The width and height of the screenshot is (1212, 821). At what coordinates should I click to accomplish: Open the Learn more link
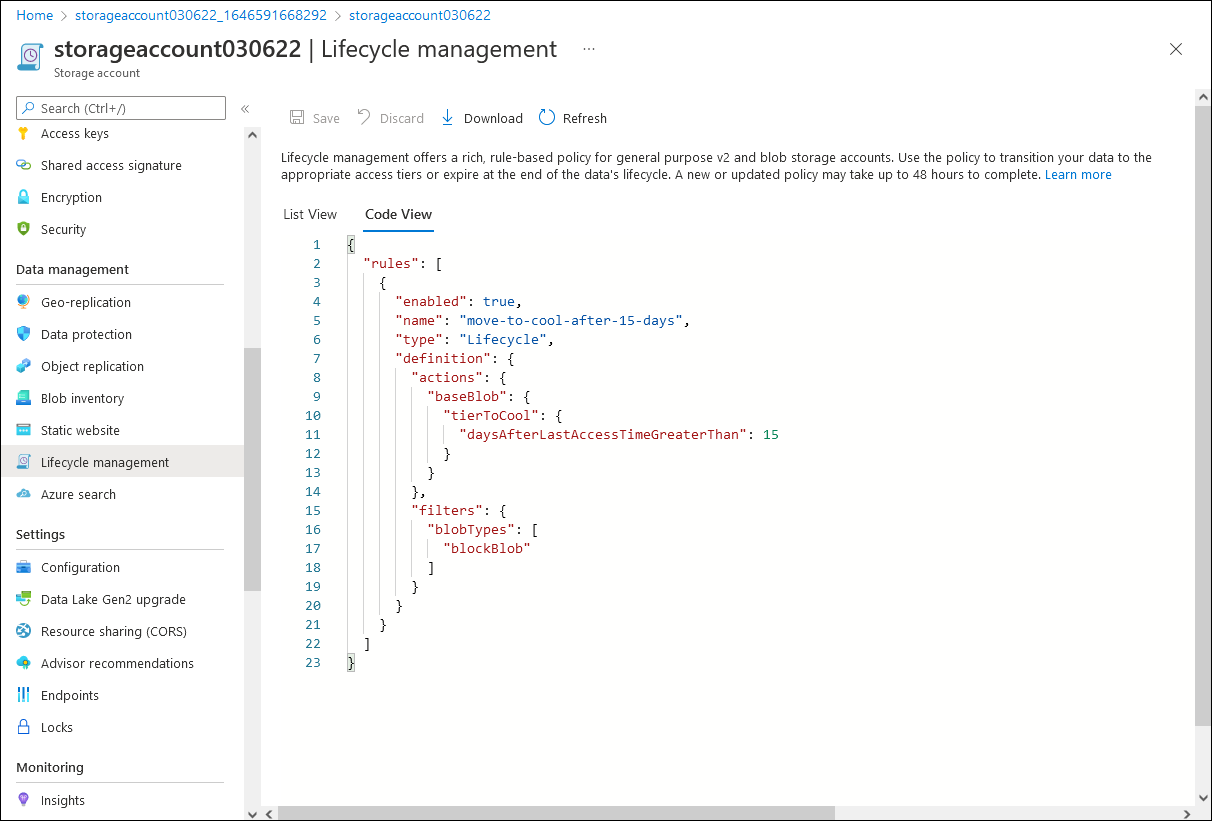(1078, 175)
